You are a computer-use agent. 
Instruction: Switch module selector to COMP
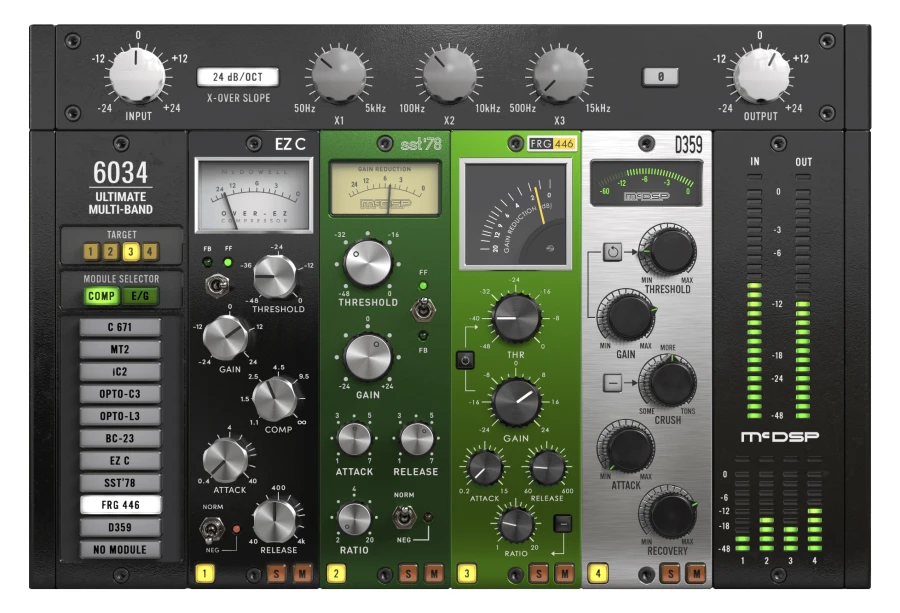(101, 296)
